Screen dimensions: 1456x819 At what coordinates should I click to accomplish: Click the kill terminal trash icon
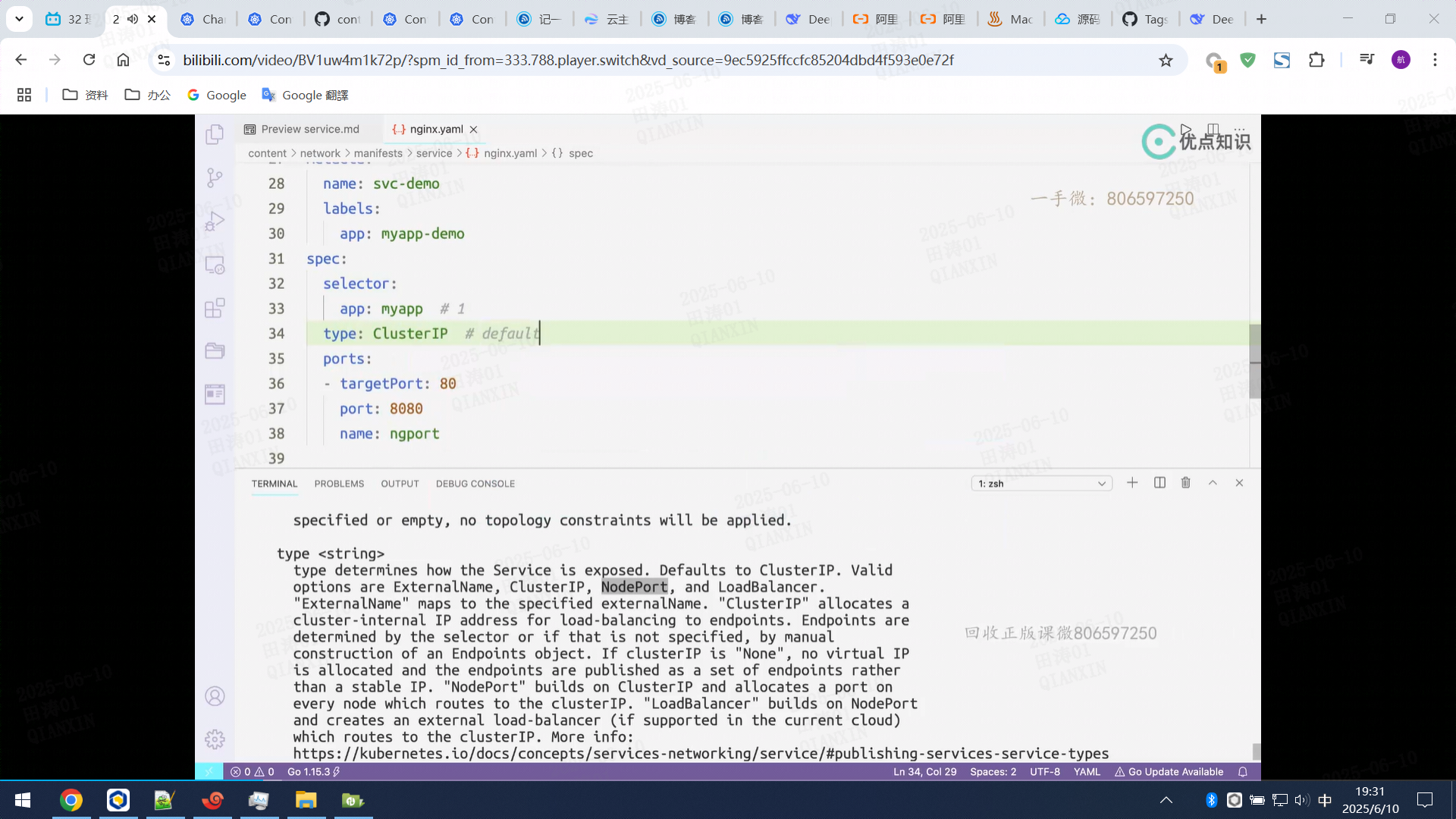coord(1186,483)
